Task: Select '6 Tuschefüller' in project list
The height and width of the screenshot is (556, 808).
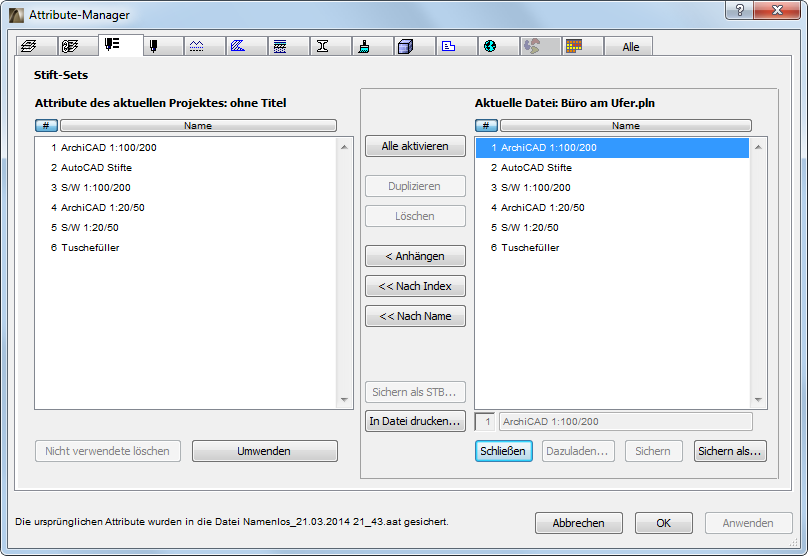Action: pos(186,247)
